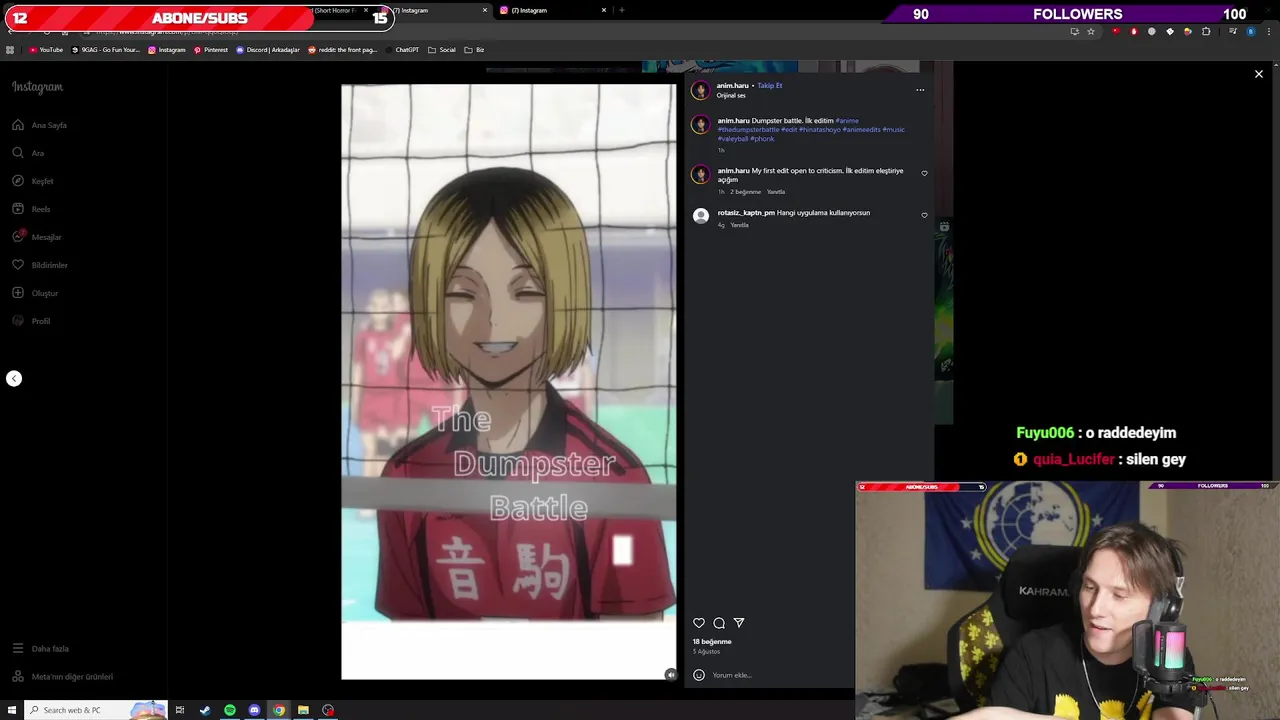Click the Instagram logo in sidebar
The height and width of the screenshot is (720, 1280).
[37, 87]
